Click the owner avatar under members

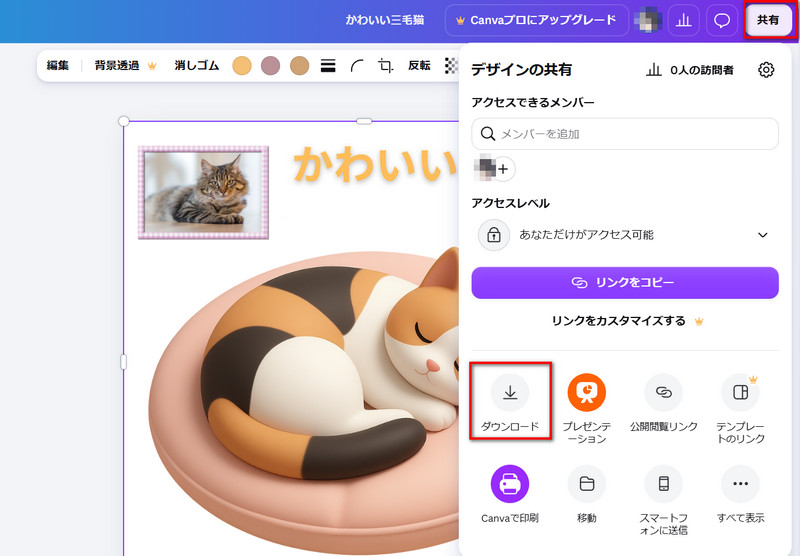(485, 168)
